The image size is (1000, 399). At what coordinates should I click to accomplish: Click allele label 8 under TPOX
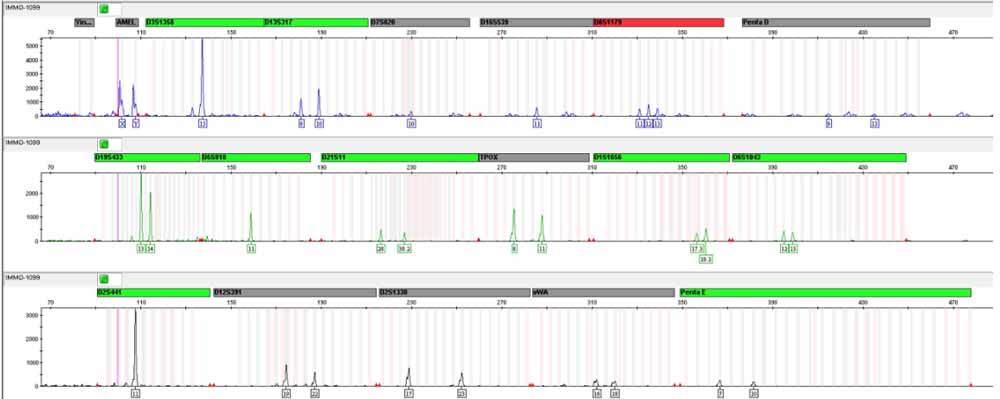click(x=513, y=249)
